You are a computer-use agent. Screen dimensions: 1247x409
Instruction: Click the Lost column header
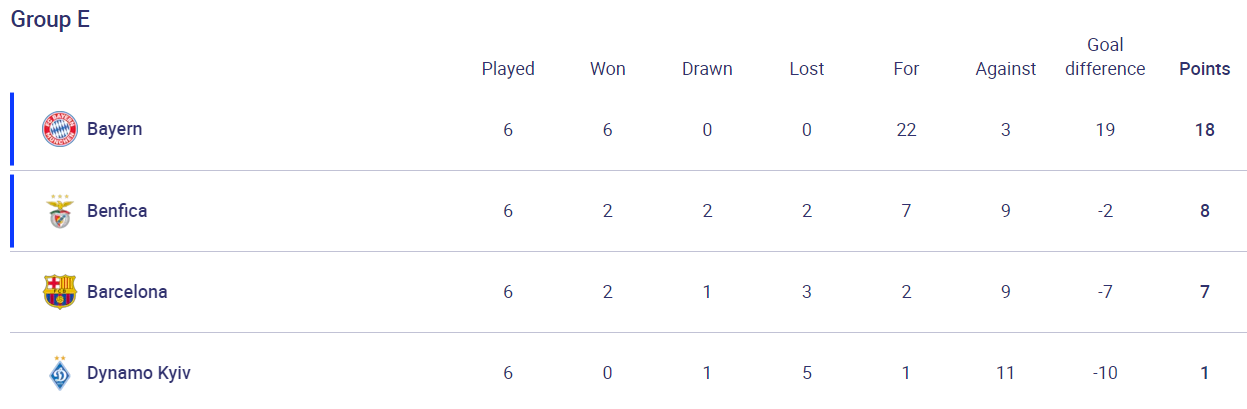click(x=807, y=69)
